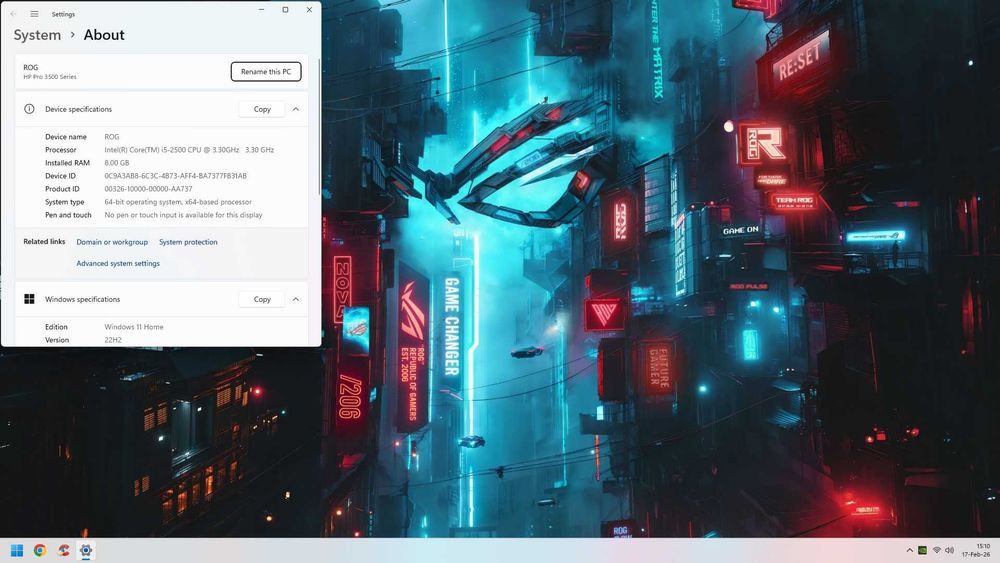Go back using the Settings back arrow
The height and width of the screenshot is (563, 1000).
[x=13, y=13]
